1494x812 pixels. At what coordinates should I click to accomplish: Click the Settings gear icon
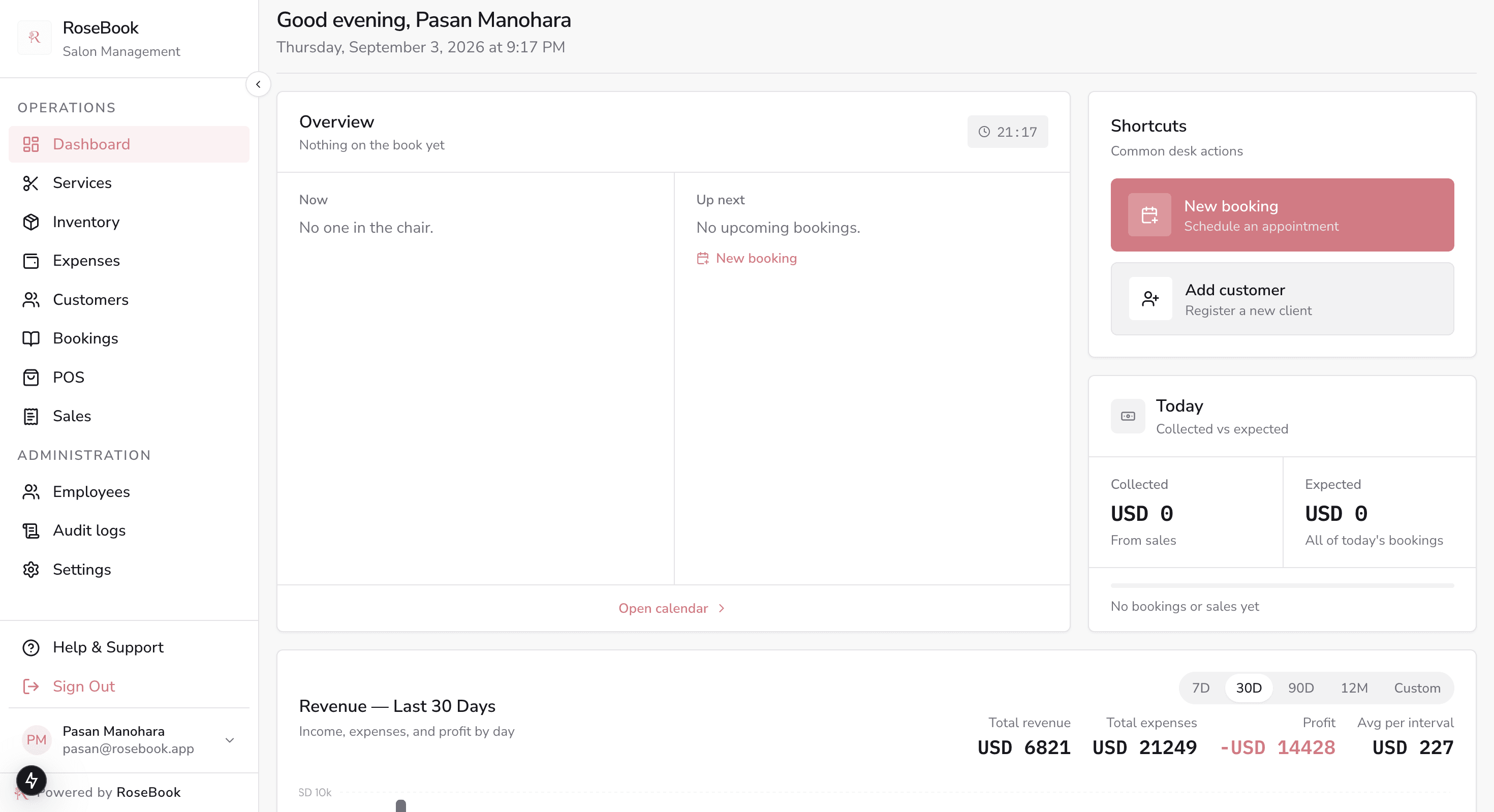[x=30, y=569]
